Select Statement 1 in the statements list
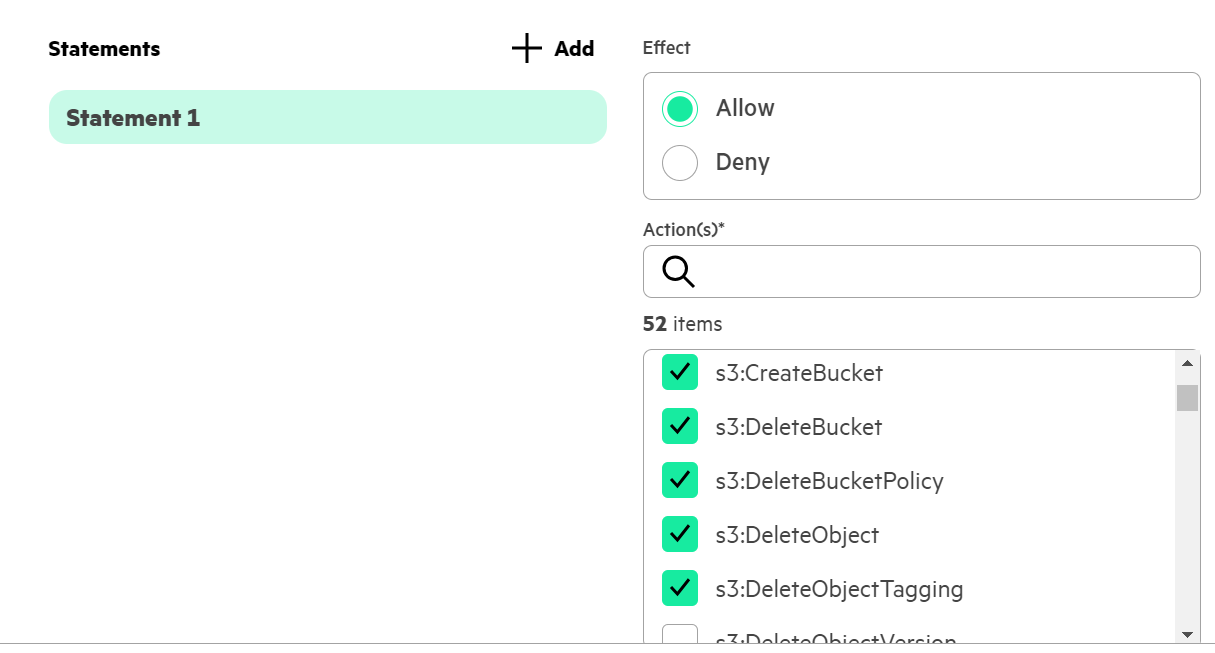 tap(327, 117)
